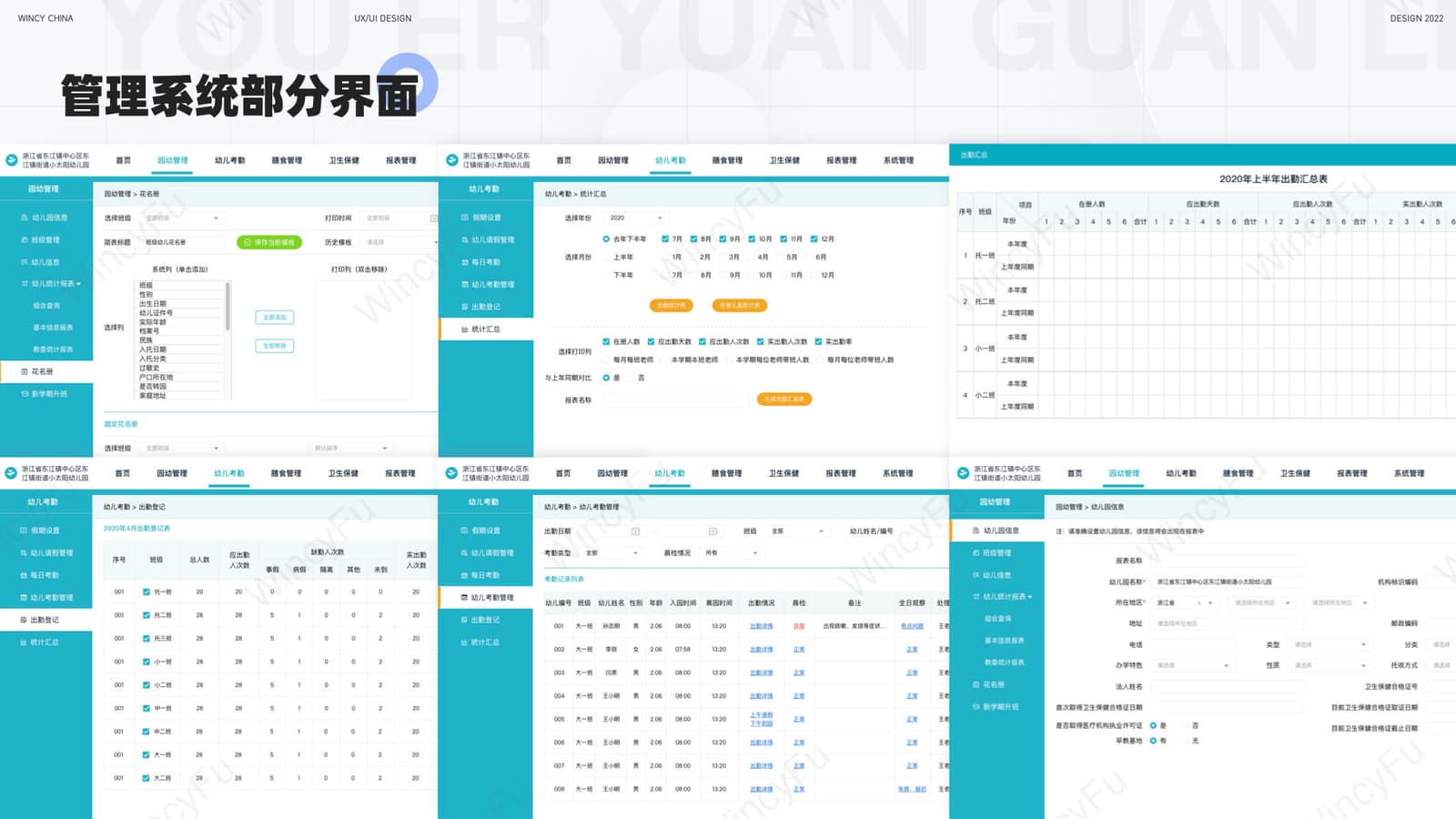Switch to 卫生保健 tab on 出勤登记 screen
Image resolution: width=1456 pixels, height=819 pixels.
coord(343,473)
